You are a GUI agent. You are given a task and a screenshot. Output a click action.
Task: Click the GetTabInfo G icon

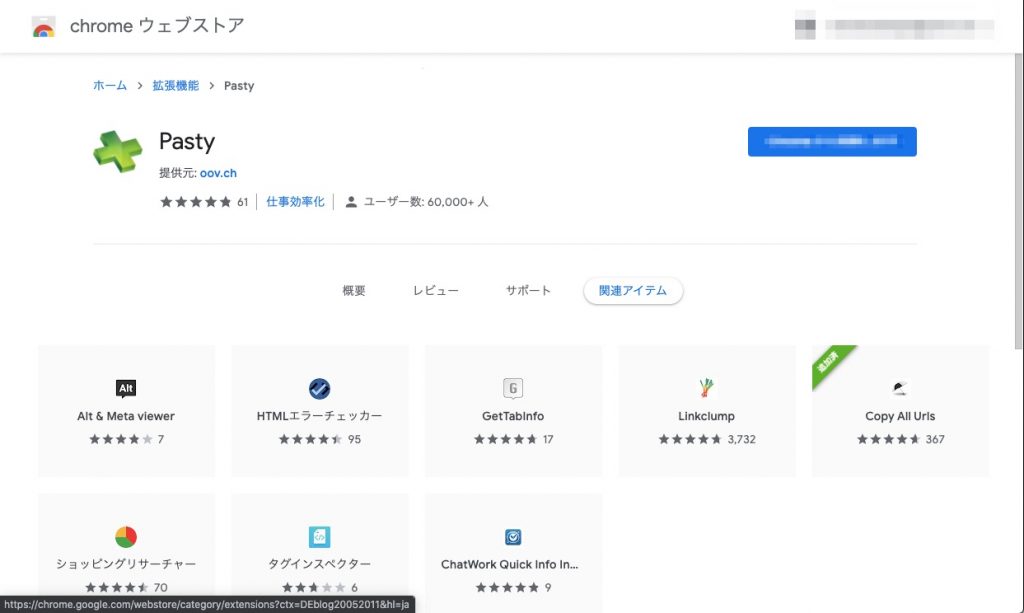(x=513, y=388)
